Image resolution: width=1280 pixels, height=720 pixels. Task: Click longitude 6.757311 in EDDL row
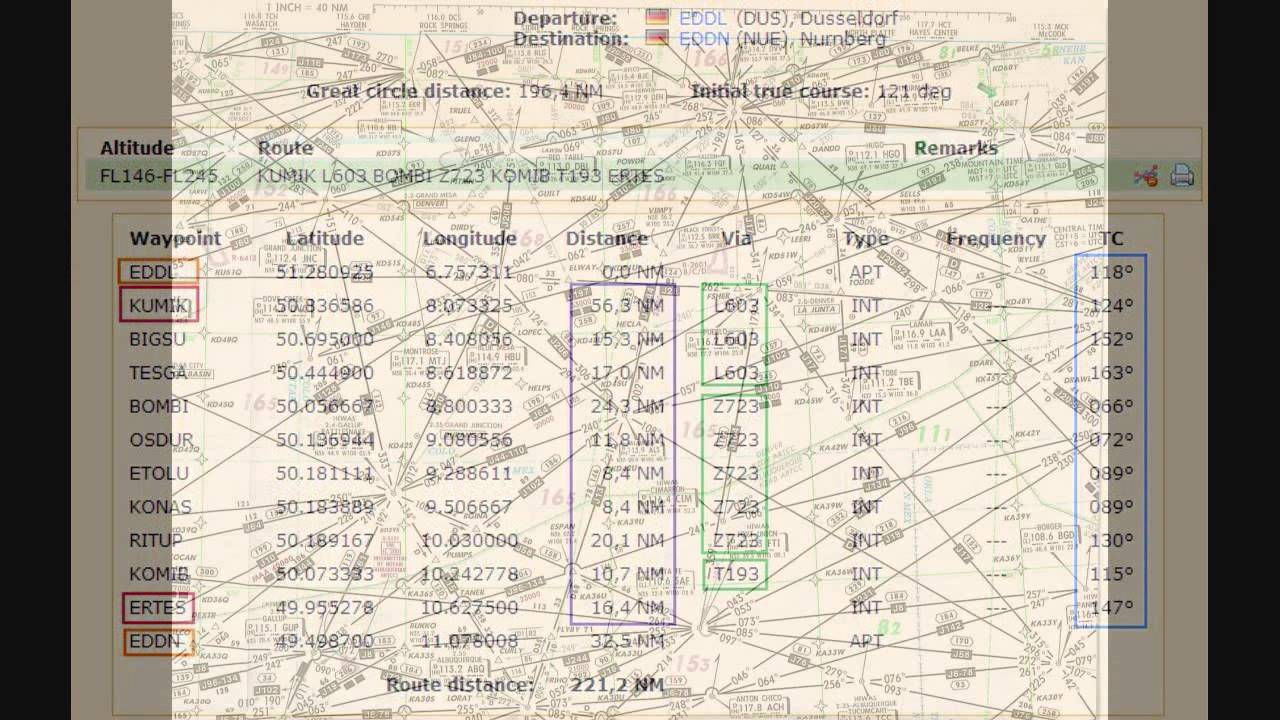pos(469,272)
